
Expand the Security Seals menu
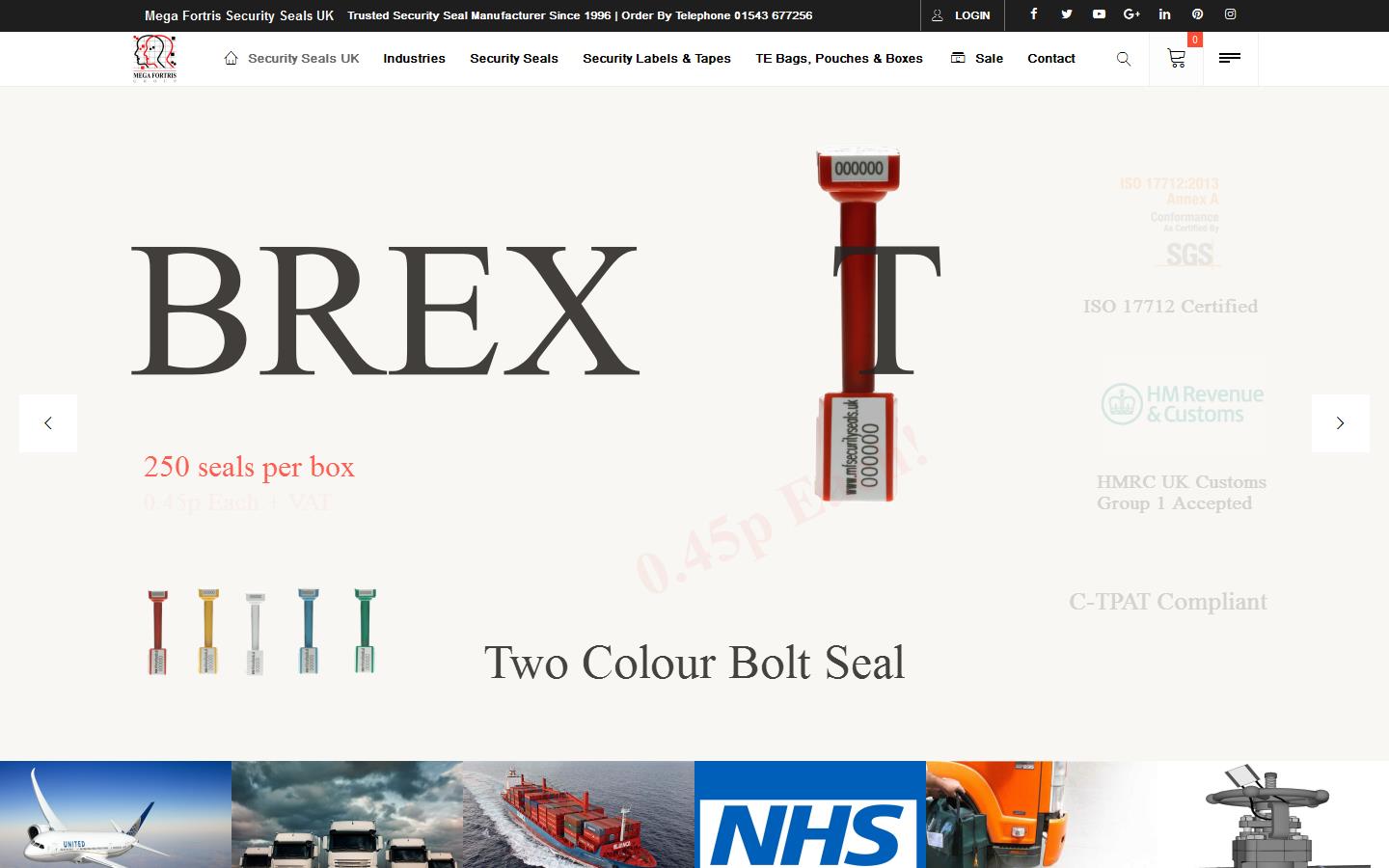[x=513, y=59]
